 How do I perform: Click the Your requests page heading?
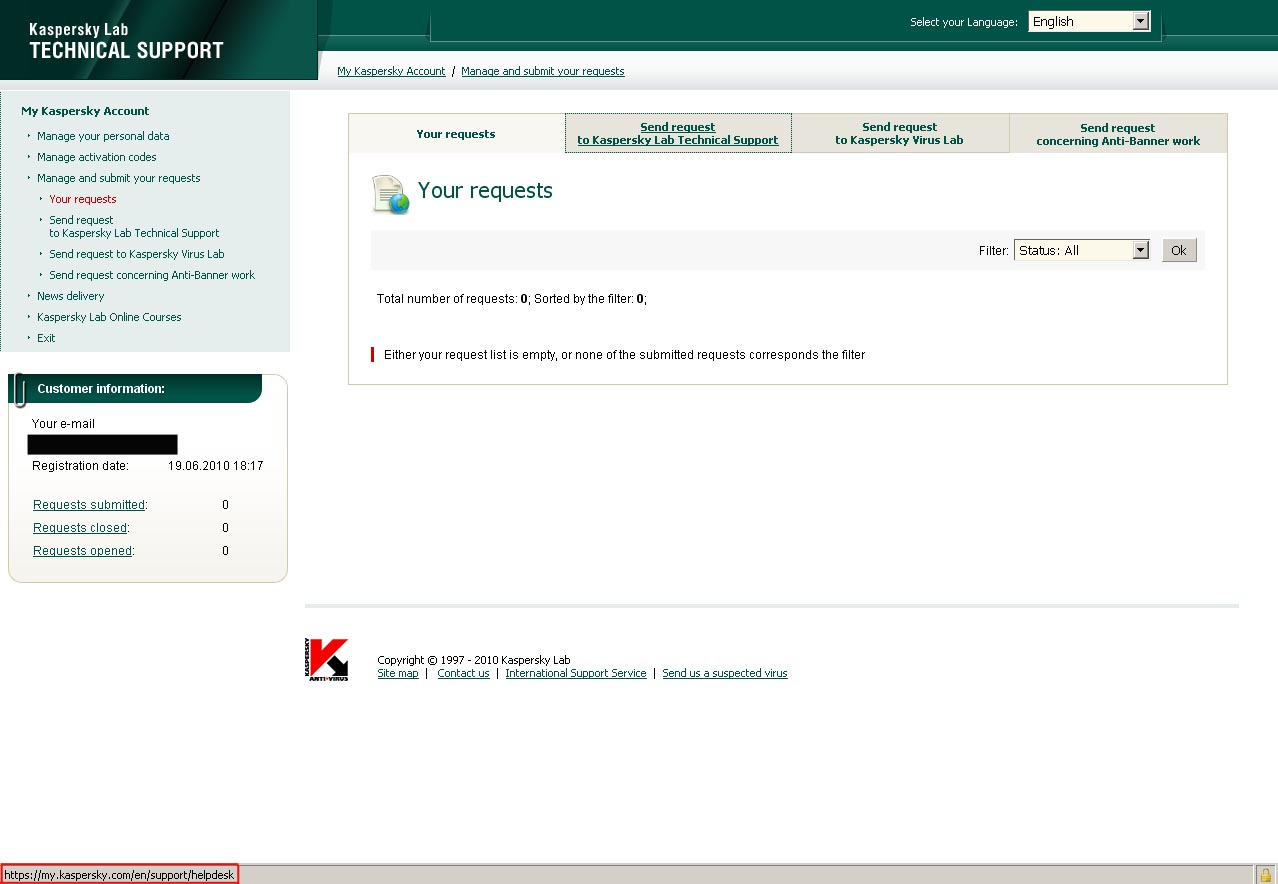[x=485, y=191]
